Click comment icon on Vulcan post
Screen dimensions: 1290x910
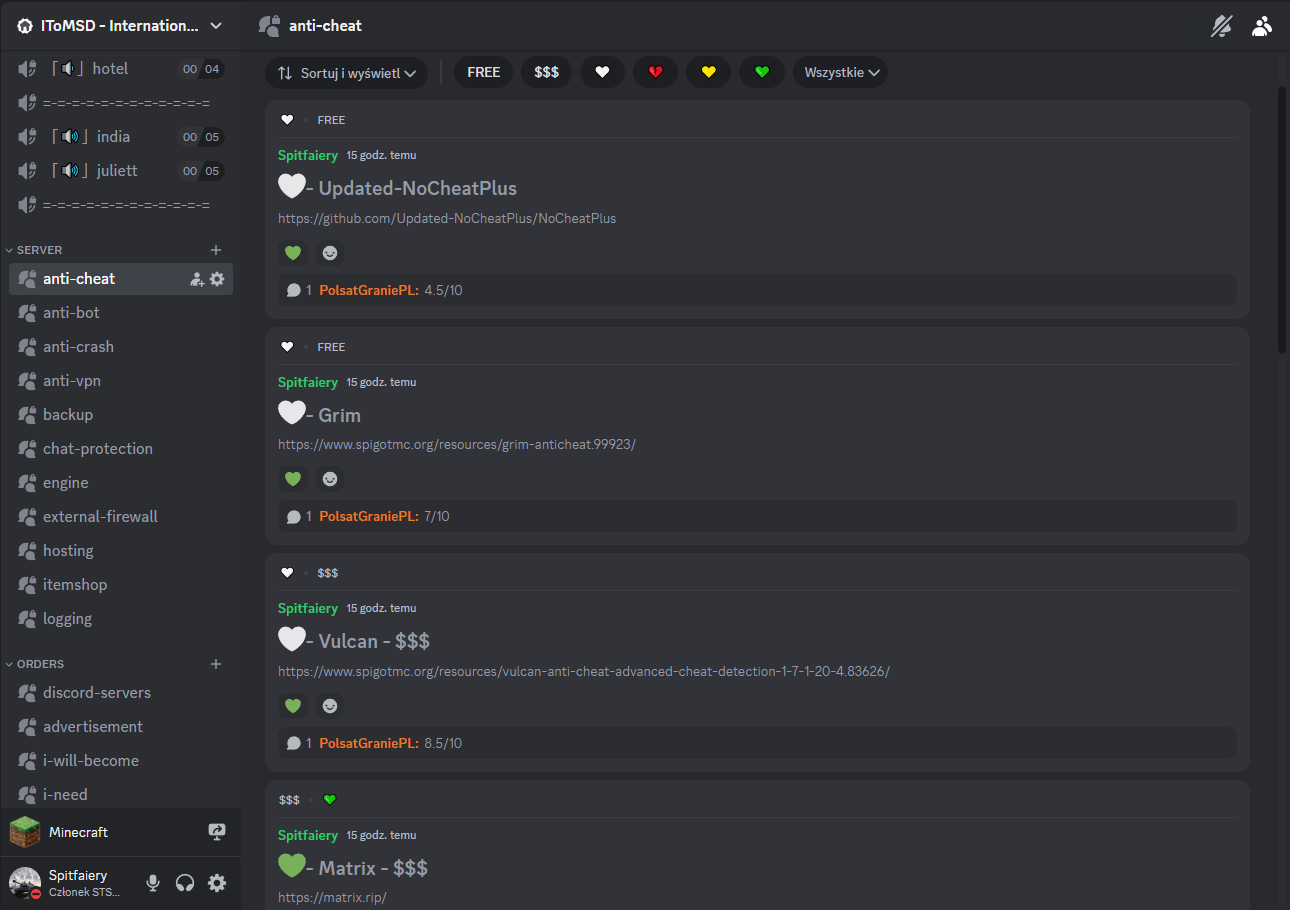point(294,743)
